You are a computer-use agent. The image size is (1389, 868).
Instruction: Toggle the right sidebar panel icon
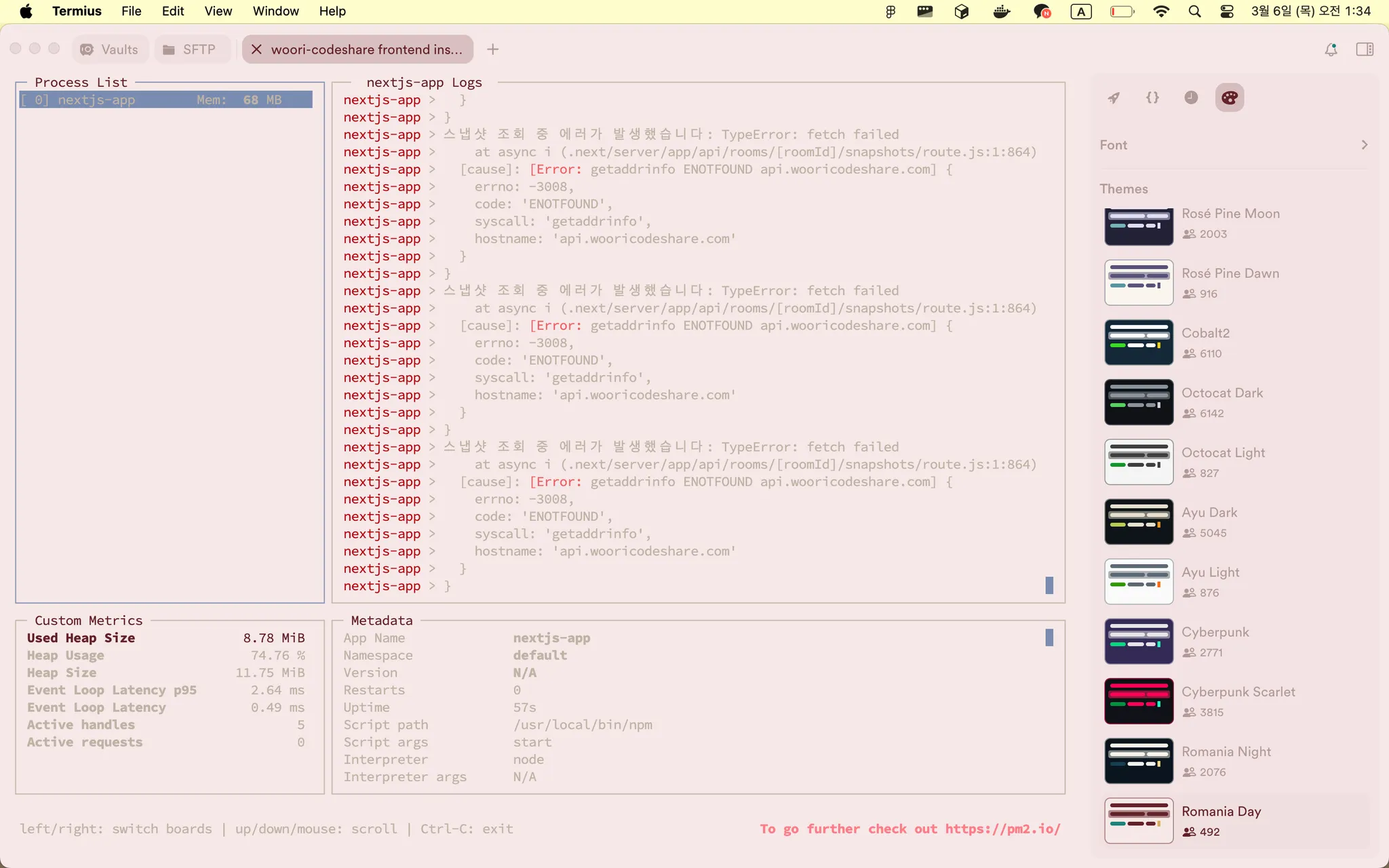[x=1365, y=50]
